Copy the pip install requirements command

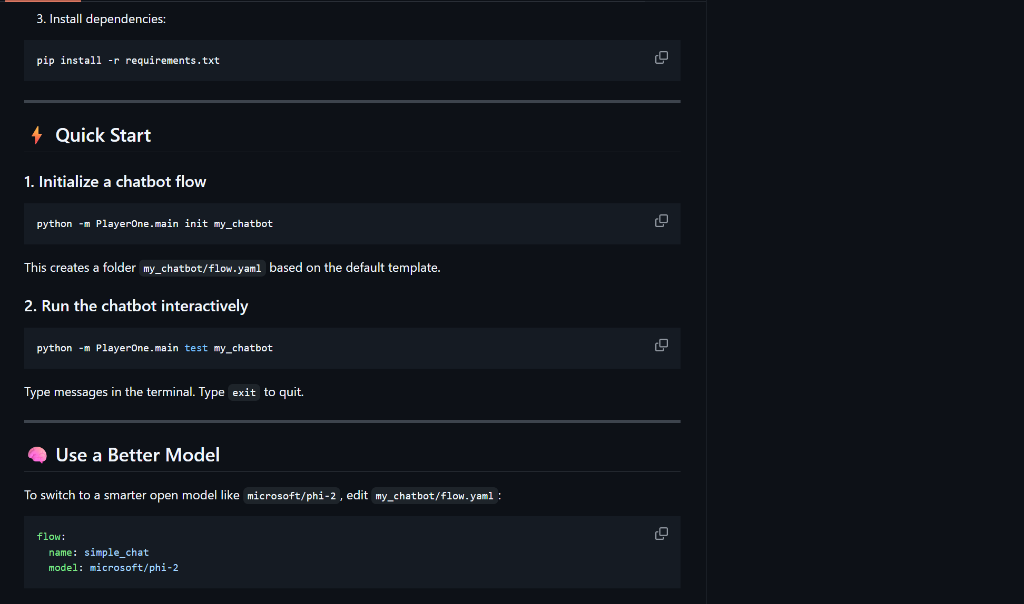(x=661, y=58)
